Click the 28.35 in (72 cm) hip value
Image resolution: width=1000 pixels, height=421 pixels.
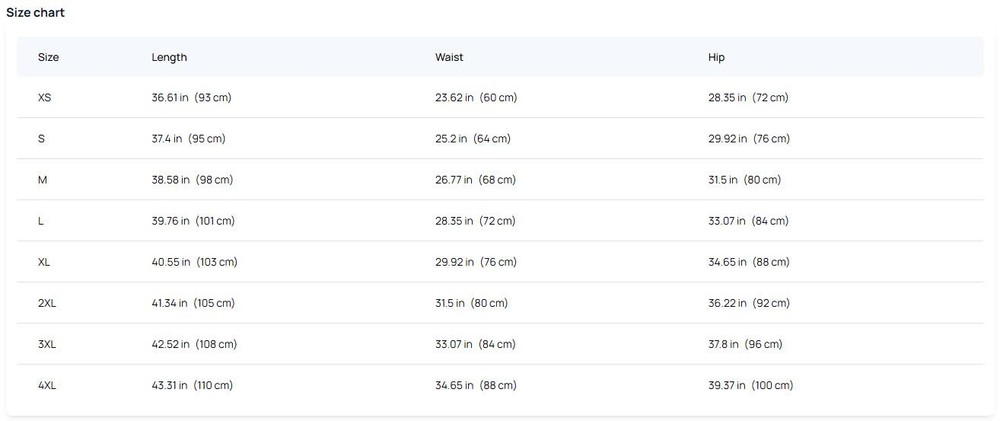[748, 98]
